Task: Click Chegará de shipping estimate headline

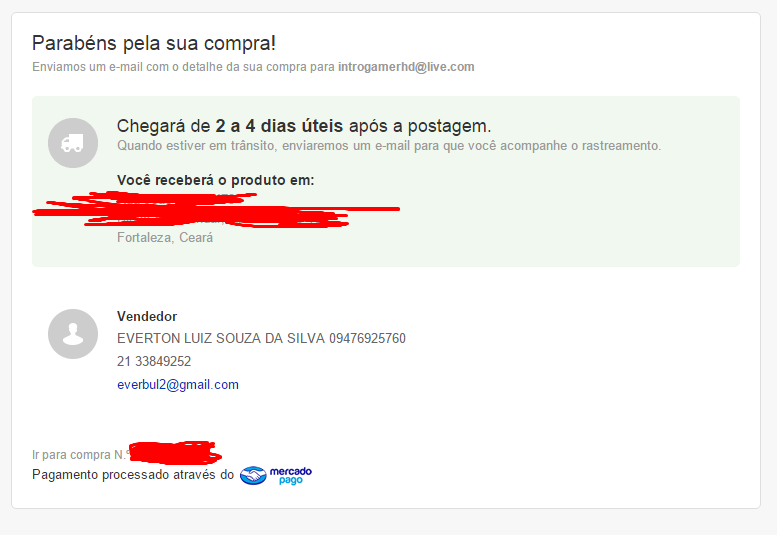Action: (x=304, y=126)
